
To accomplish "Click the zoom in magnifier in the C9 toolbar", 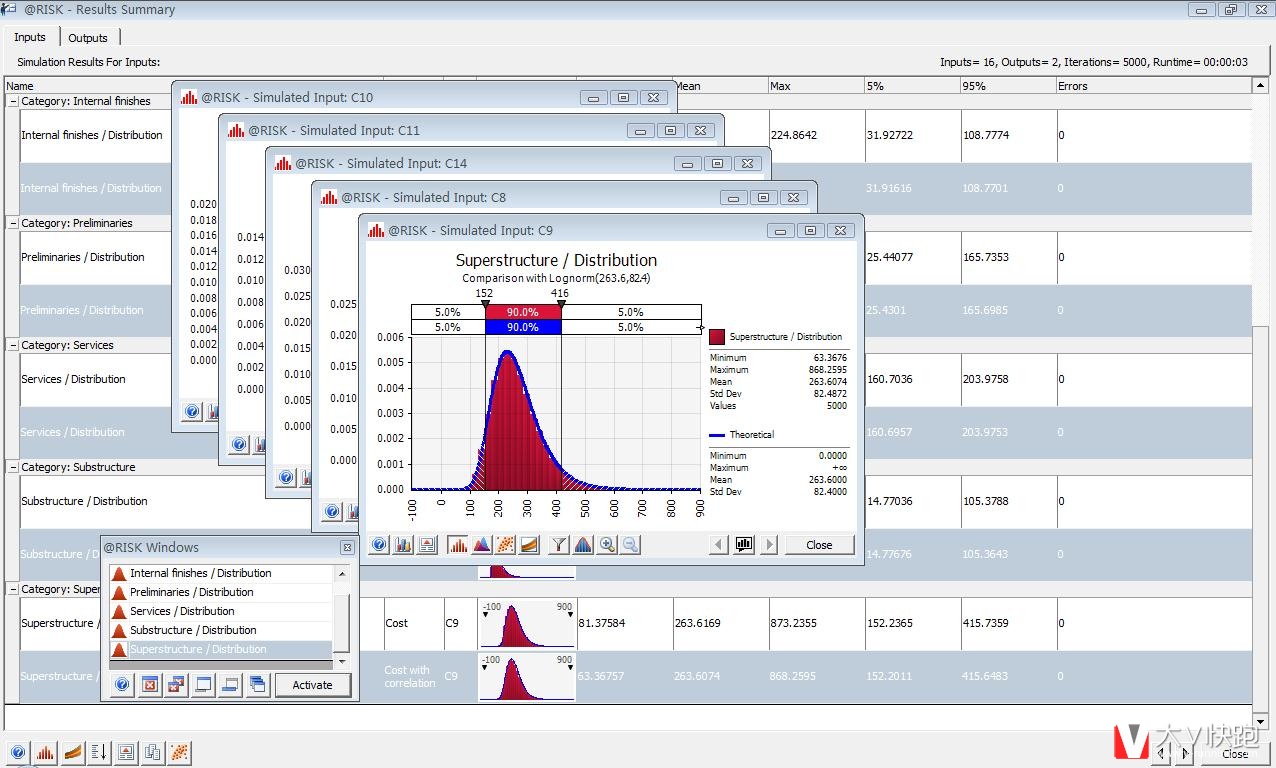I will (607, 545).
